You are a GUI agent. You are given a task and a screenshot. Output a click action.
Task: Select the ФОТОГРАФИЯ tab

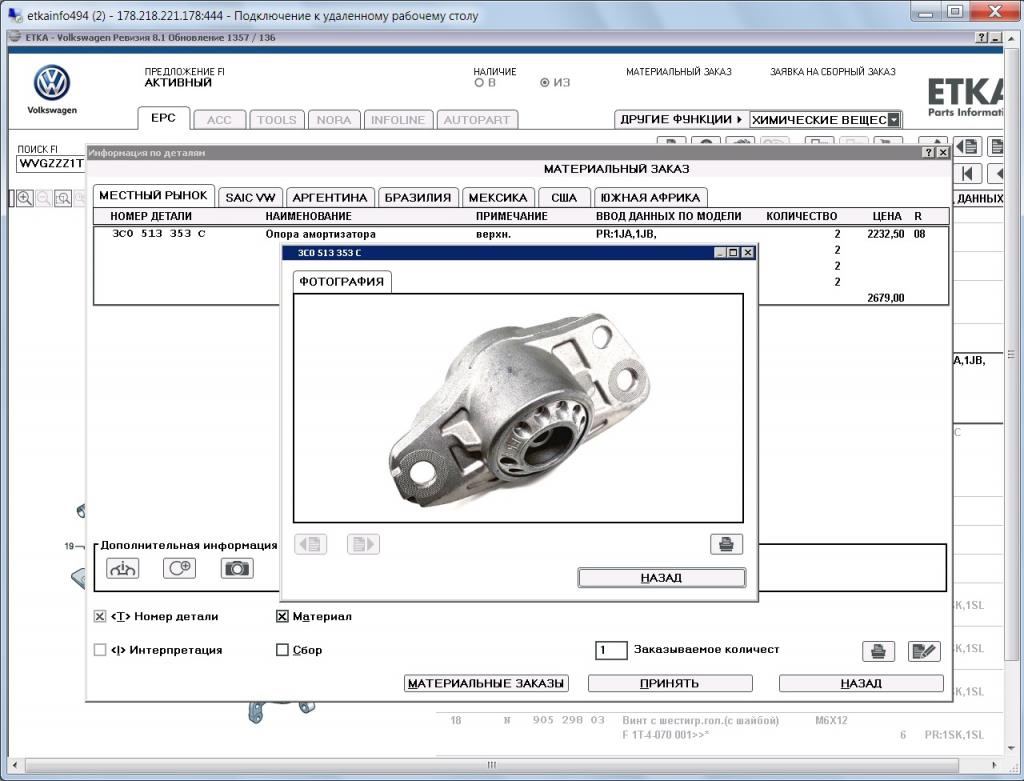[342, 281]
